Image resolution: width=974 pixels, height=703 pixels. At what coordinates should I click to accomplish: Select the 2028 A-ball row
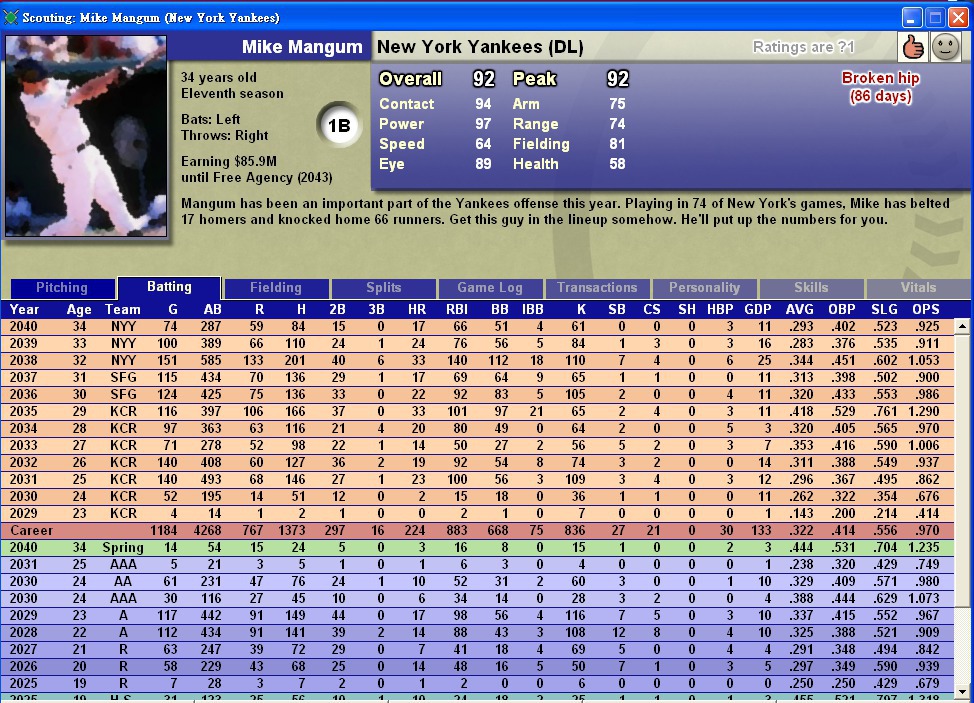pyautogui.click(x=477, y=632)
